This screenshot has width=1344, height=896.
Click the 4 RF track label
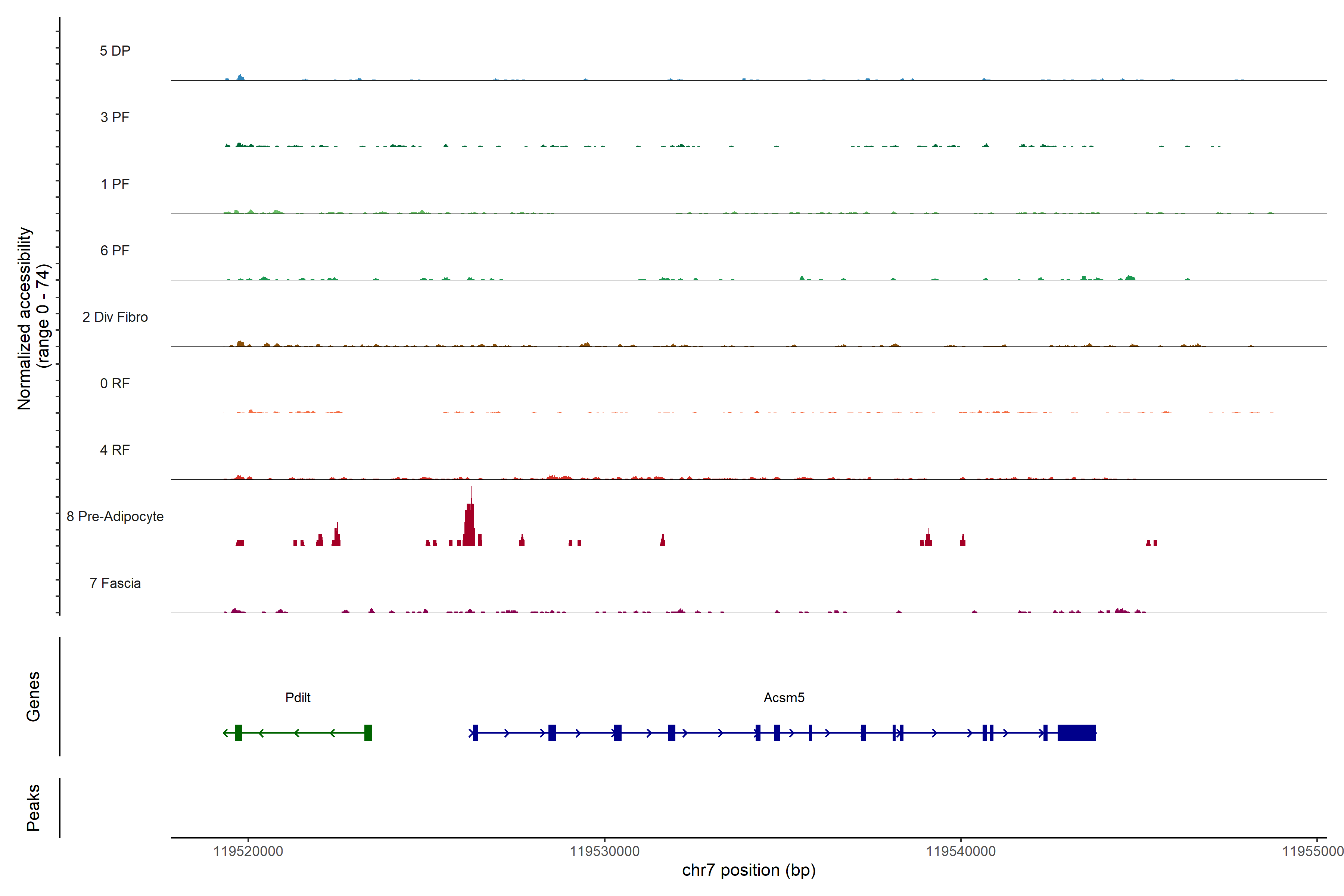tap(115, 450)
